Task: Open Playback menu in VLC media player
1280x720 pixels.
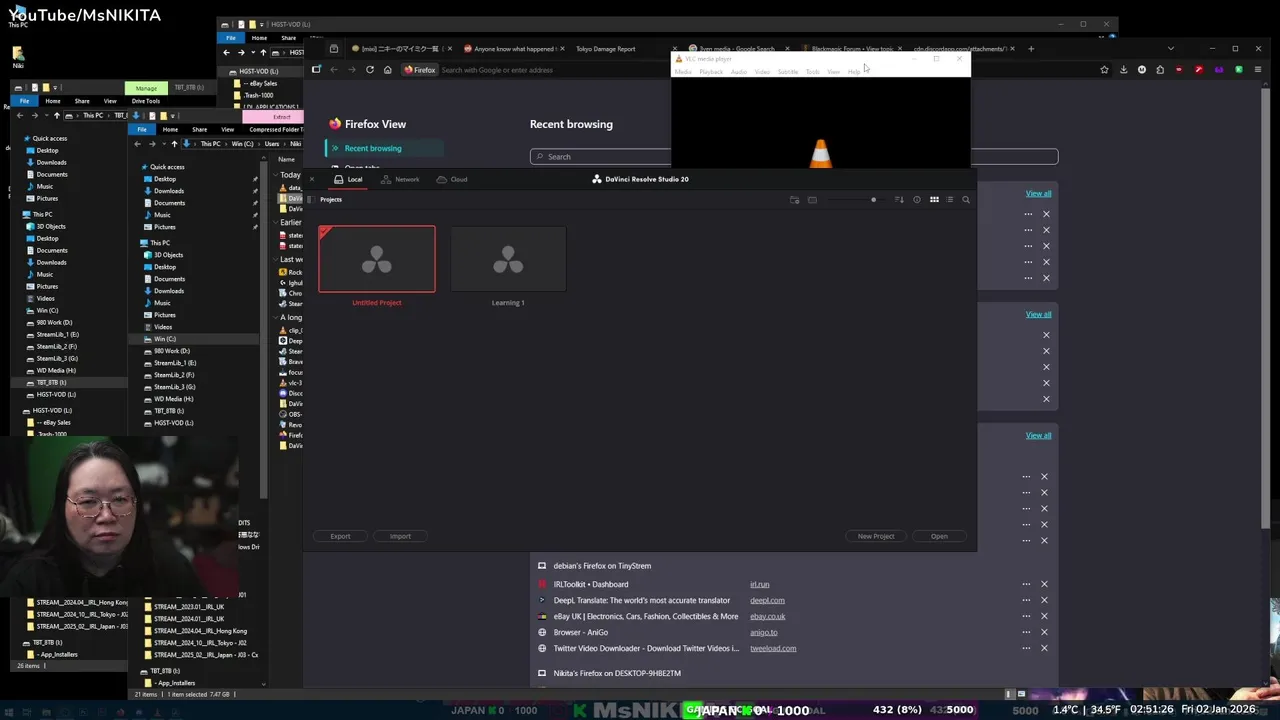Action: [711, 72]
